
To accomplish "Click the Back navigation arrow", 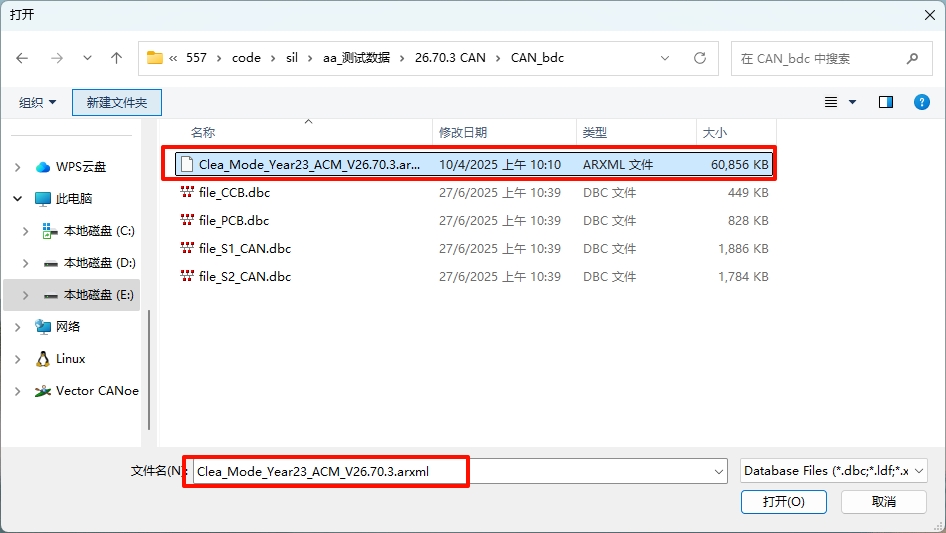I will coord(23,58).
